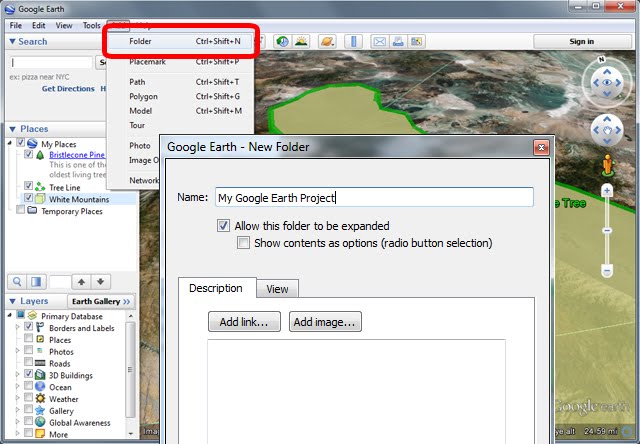Image resolution: width=640 pixels, height=444 pixels.
Task: Choose Polygon from the Add menu
Action: point(181,97)
